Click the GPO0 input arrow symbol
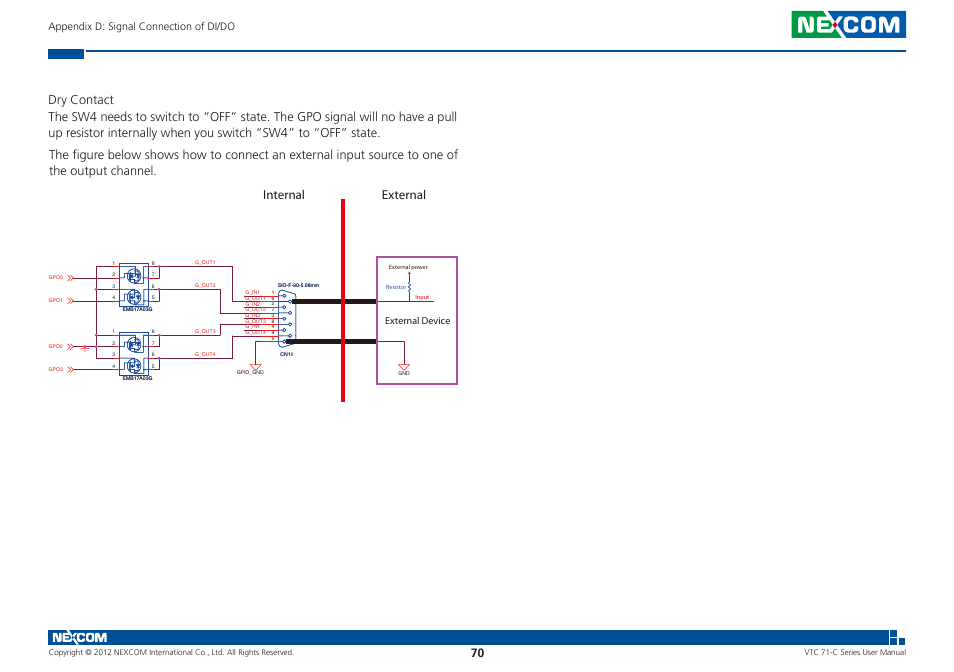This screenshot has height=672, width=954. [x=71, y=278]
